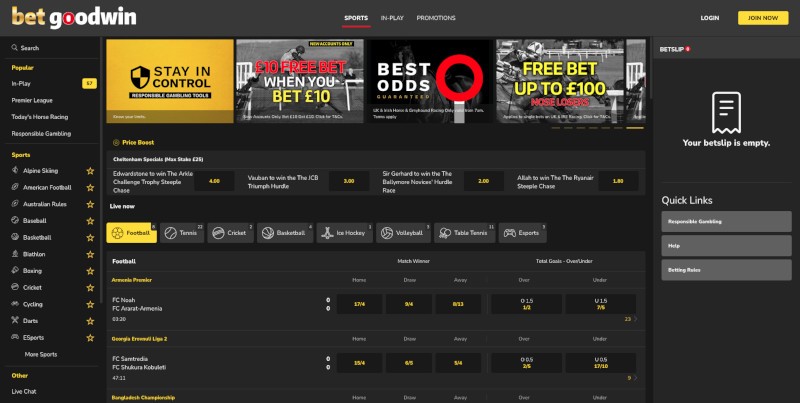Image resolution: width=800 pixels, height=403 pixels.
Task: Switch to the In-Play tab
Action: (392, 18)
